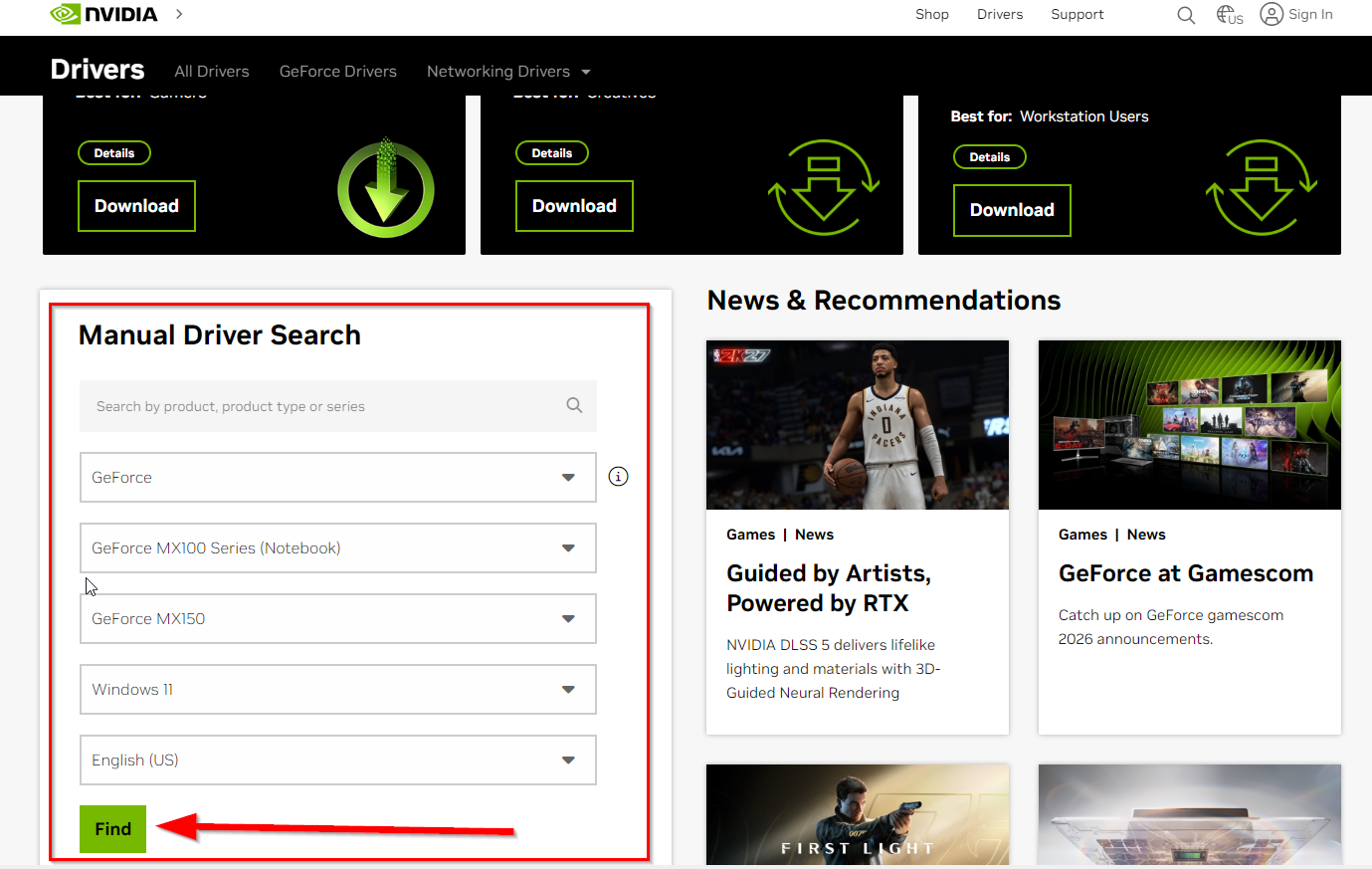
Task: Click the info icon beside GeForce dropdown
Action: pyautogui.click(x=618, y=477)
